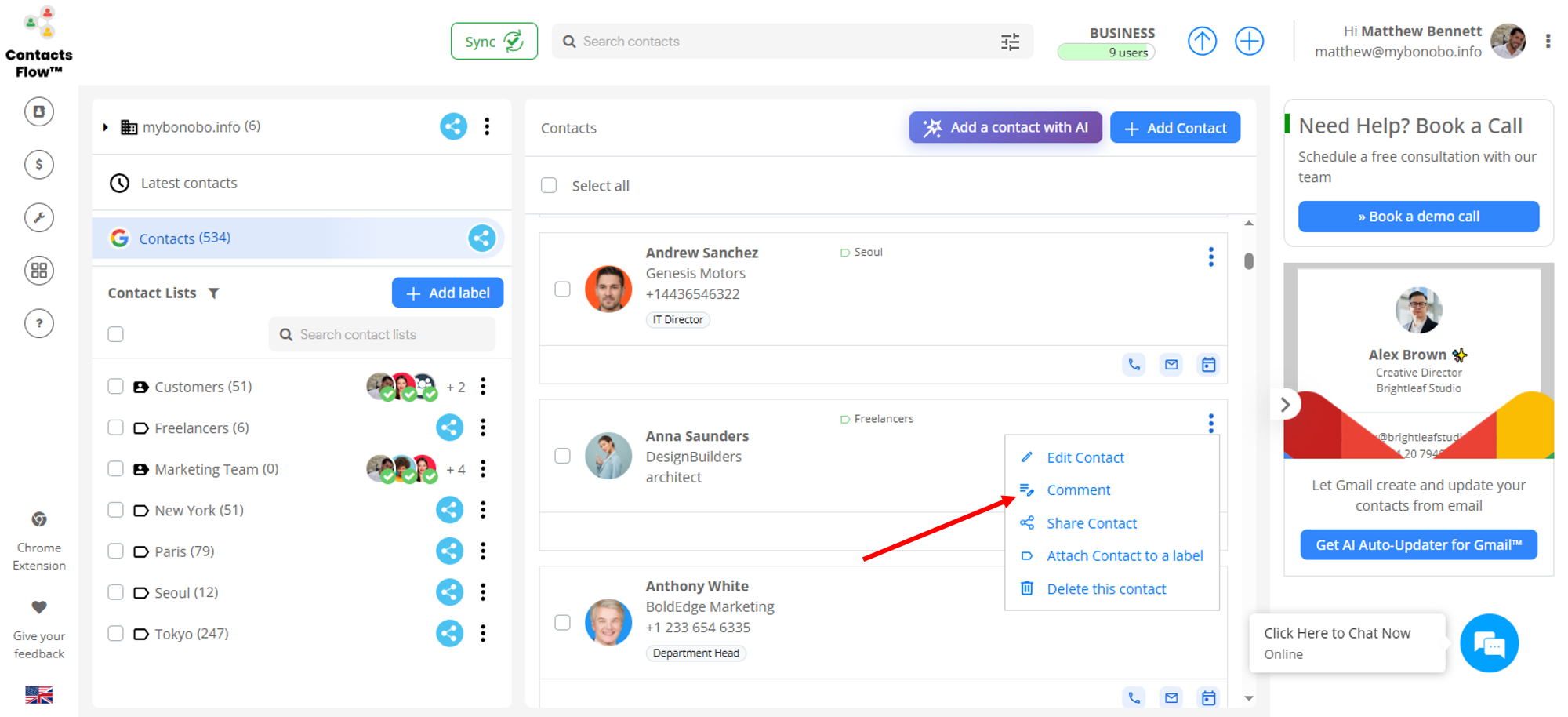Open the help question mark icon in sidebar

point(39,323)
